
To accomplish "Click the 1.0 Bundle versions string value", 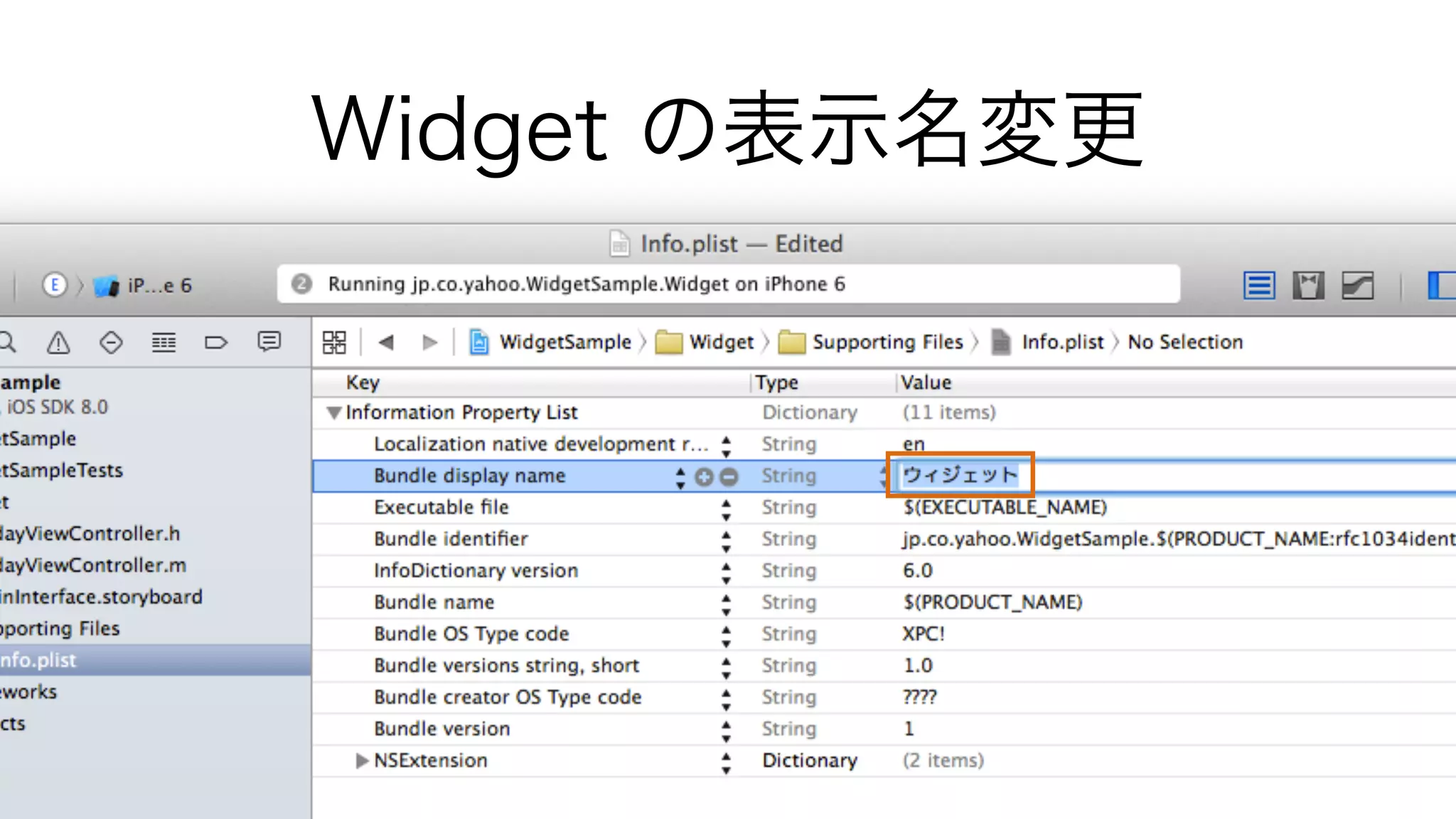I will 917,665.
